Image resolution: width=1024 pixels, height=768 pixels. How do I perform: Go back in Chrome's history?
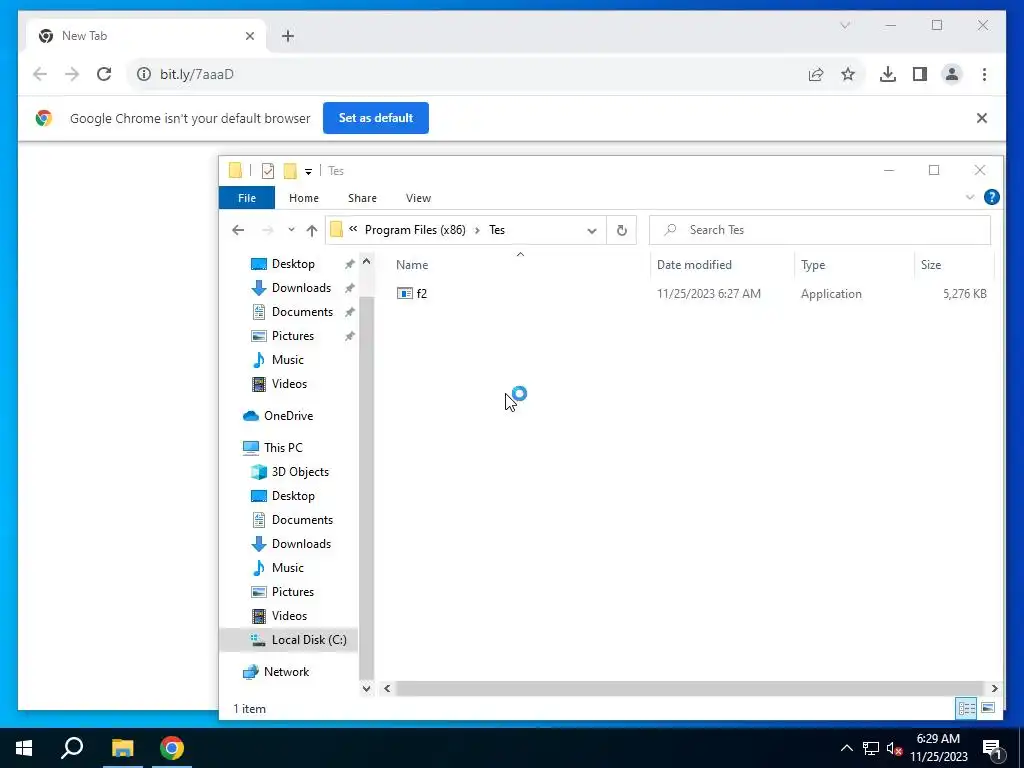coord(40,74)
